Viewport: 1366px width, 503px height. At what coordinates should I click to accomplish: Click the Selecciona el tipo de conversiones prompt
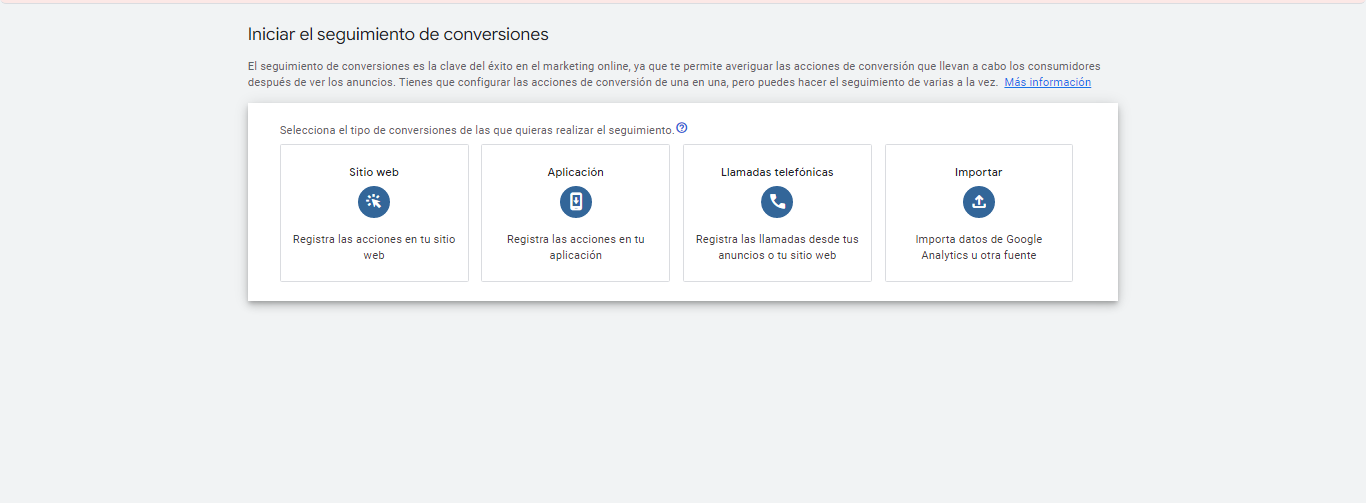pos(477,130)
